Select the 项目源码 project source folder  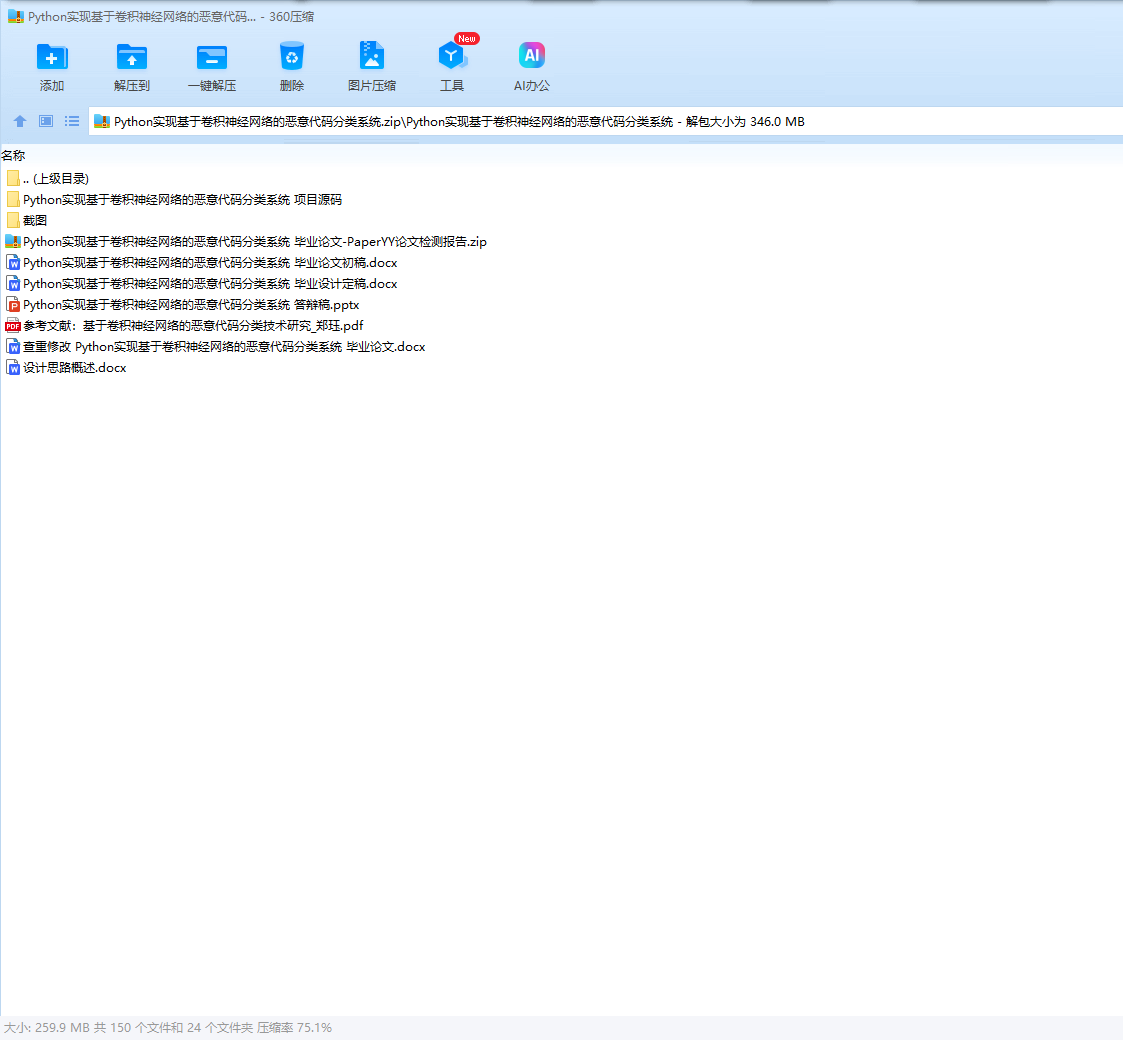pyautogui.click(x=182, y=199)
